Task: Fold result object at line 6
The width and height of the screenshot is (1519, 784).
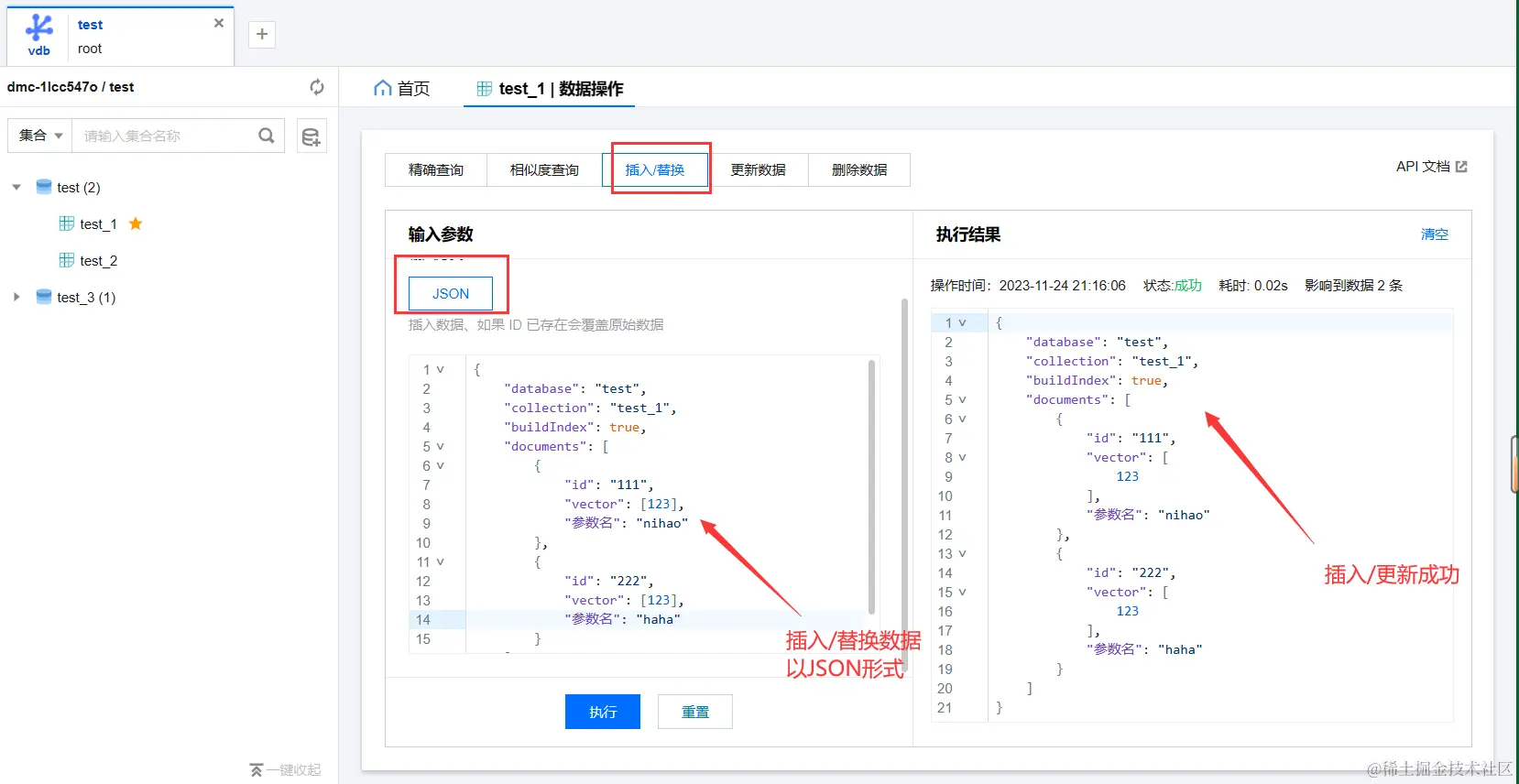Action: 963,419
